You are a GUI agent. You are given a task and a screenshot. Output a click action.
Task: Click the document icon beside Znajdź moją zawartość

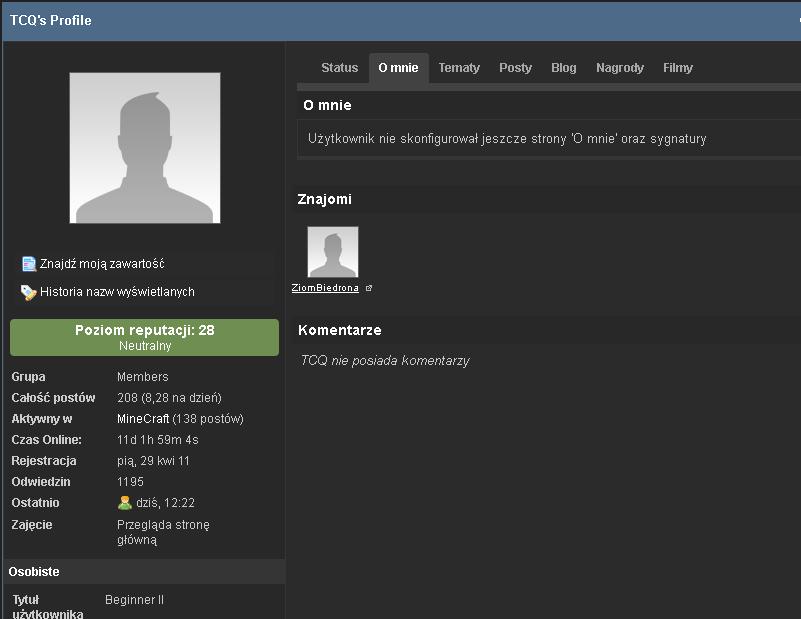pos(29,264)
